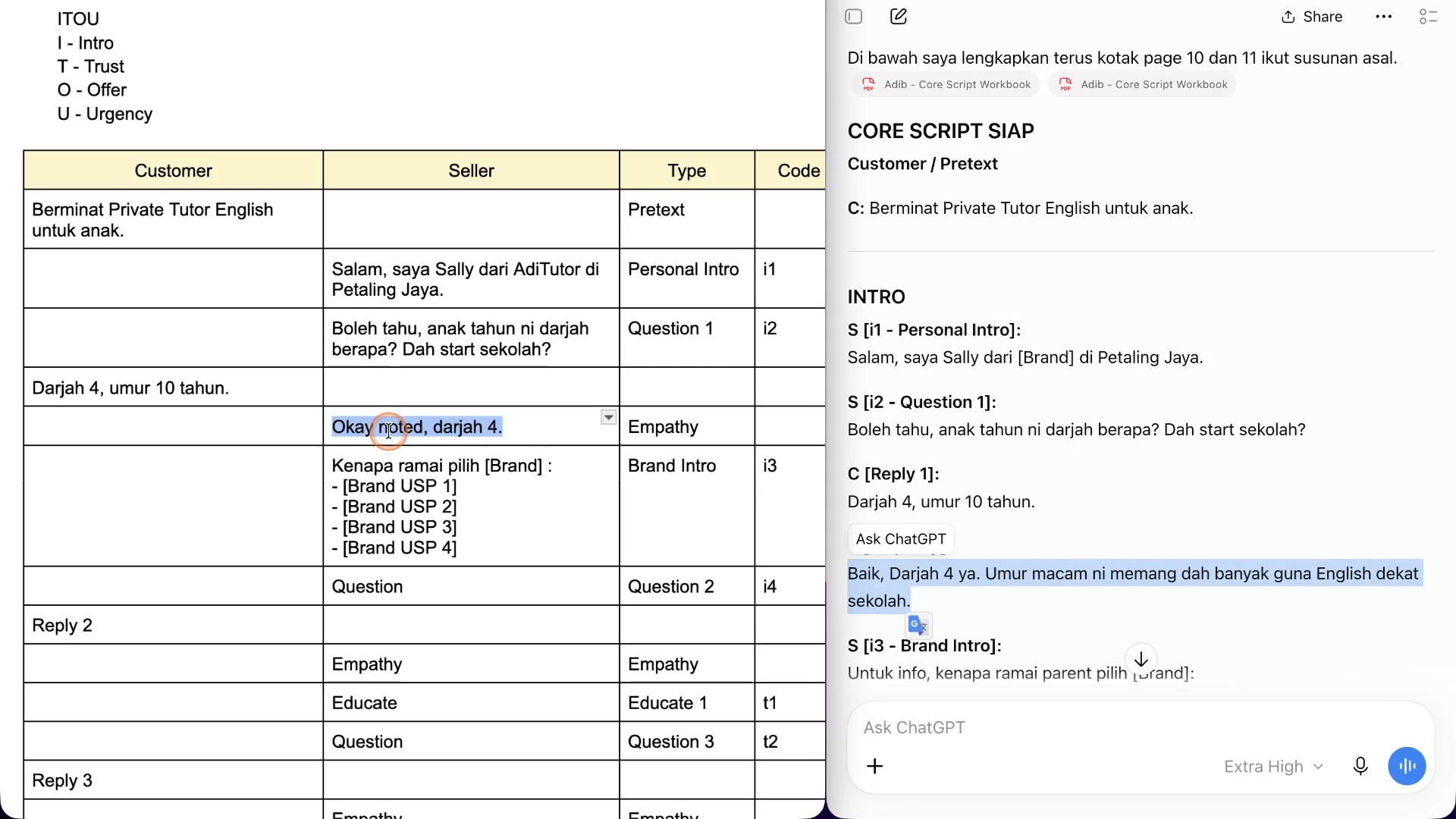The height and width of the screenshot is (819, 1456).
Task: Click highlighted text 'Baik, Darjah 4 ya.'
Action: pyautogui.click(x=914, y=574)
